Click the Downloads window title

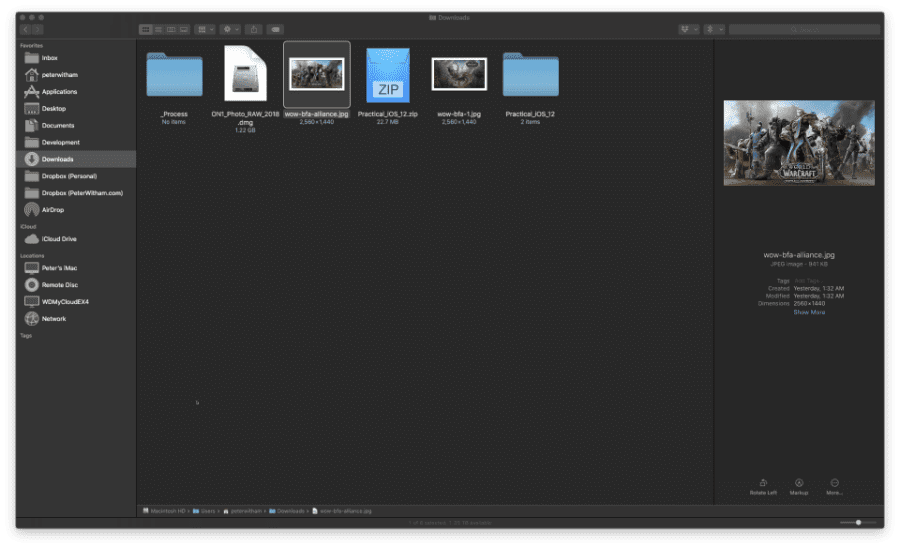tap(449, 18)
